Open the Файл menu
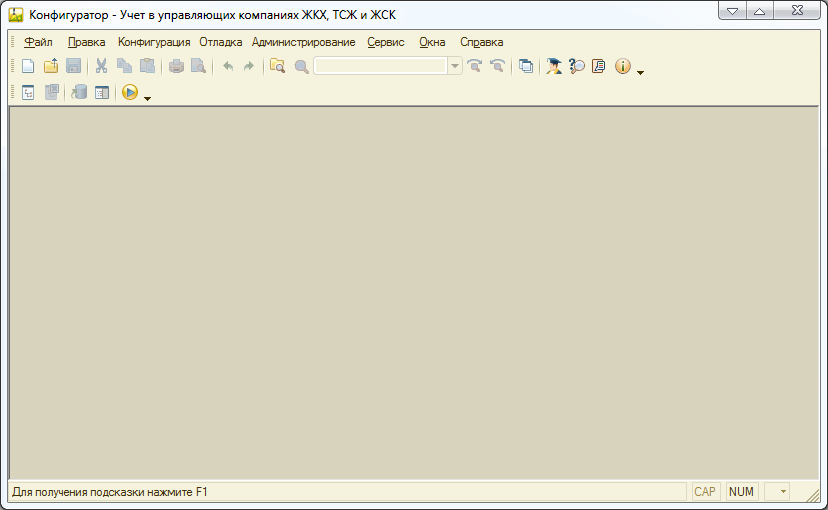This screenshot has width=828, height=510. 38,42
